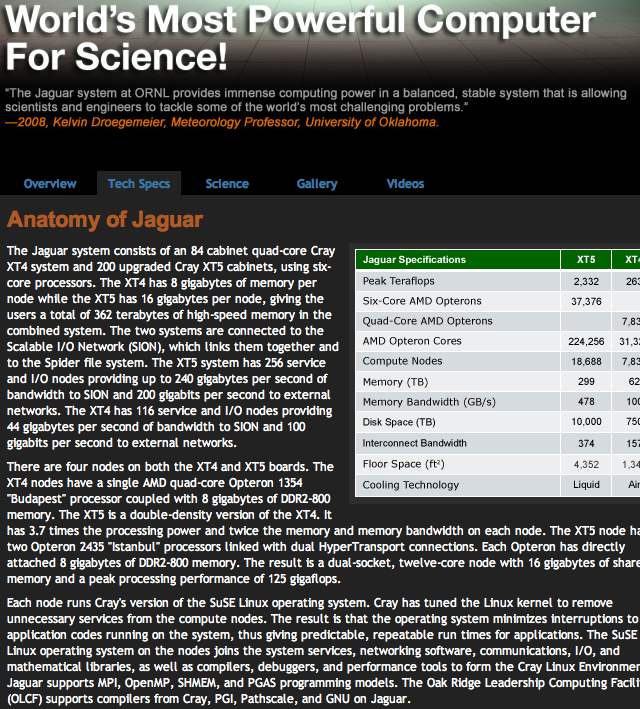
Task: Click the 2,332 Peak Teraflops value
Action: coord(586,281)
